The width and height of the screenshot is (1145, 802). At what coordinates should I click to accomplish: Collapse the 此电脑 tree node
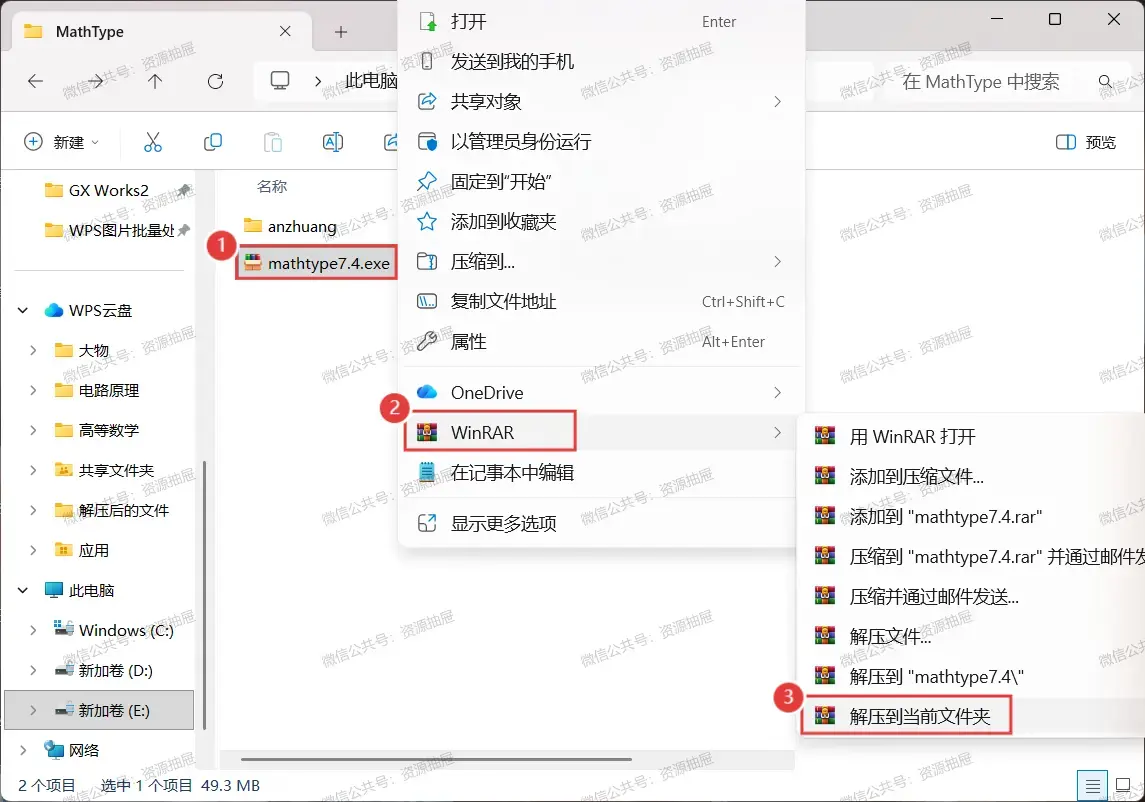pos(23,590)
